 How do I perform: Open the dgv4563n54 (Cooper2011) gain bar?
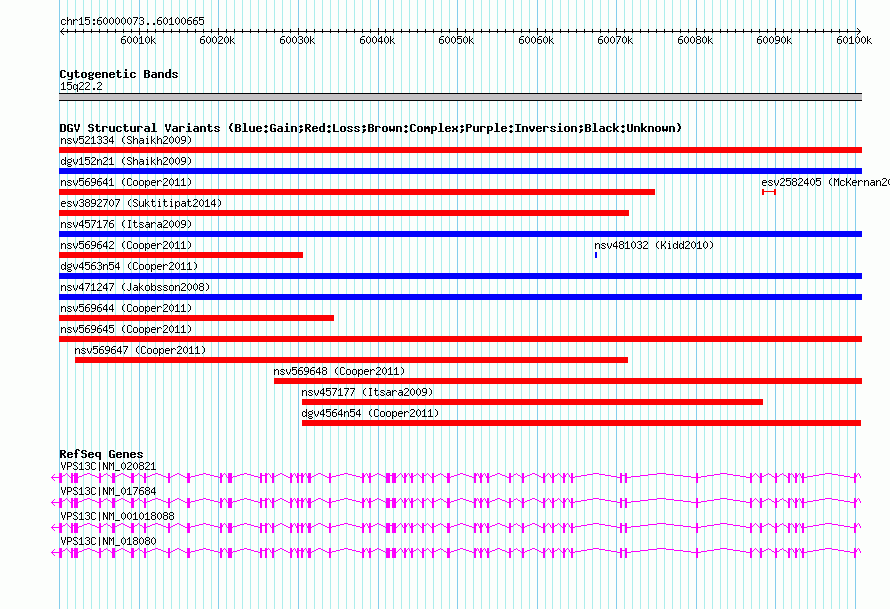460,276
